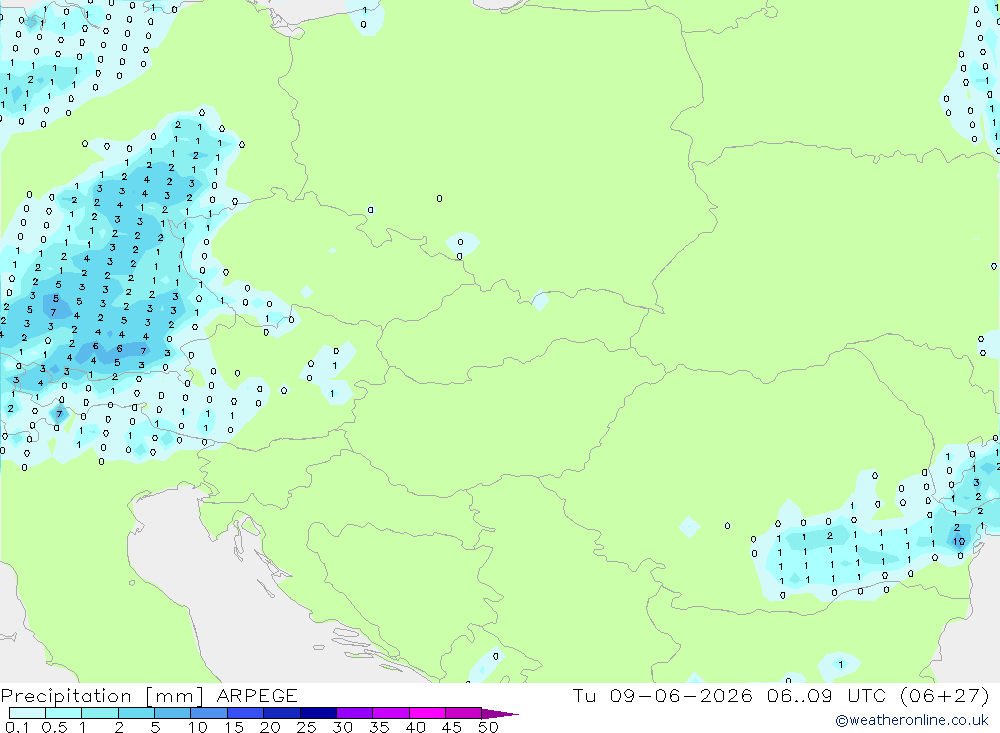Click the 5–10 mm blue legend swatch
Viewport: 1000px width, 733px height.
point(172,713)
